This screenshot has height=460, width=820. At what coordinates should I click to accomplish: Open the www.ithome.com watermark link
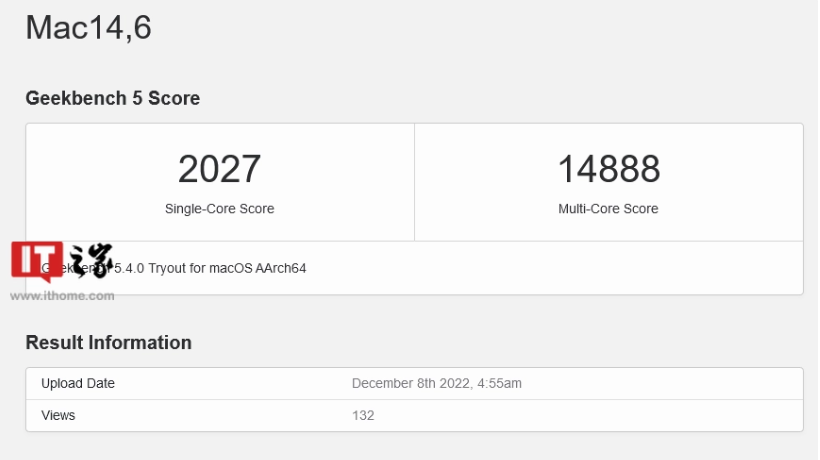(62, 296)
